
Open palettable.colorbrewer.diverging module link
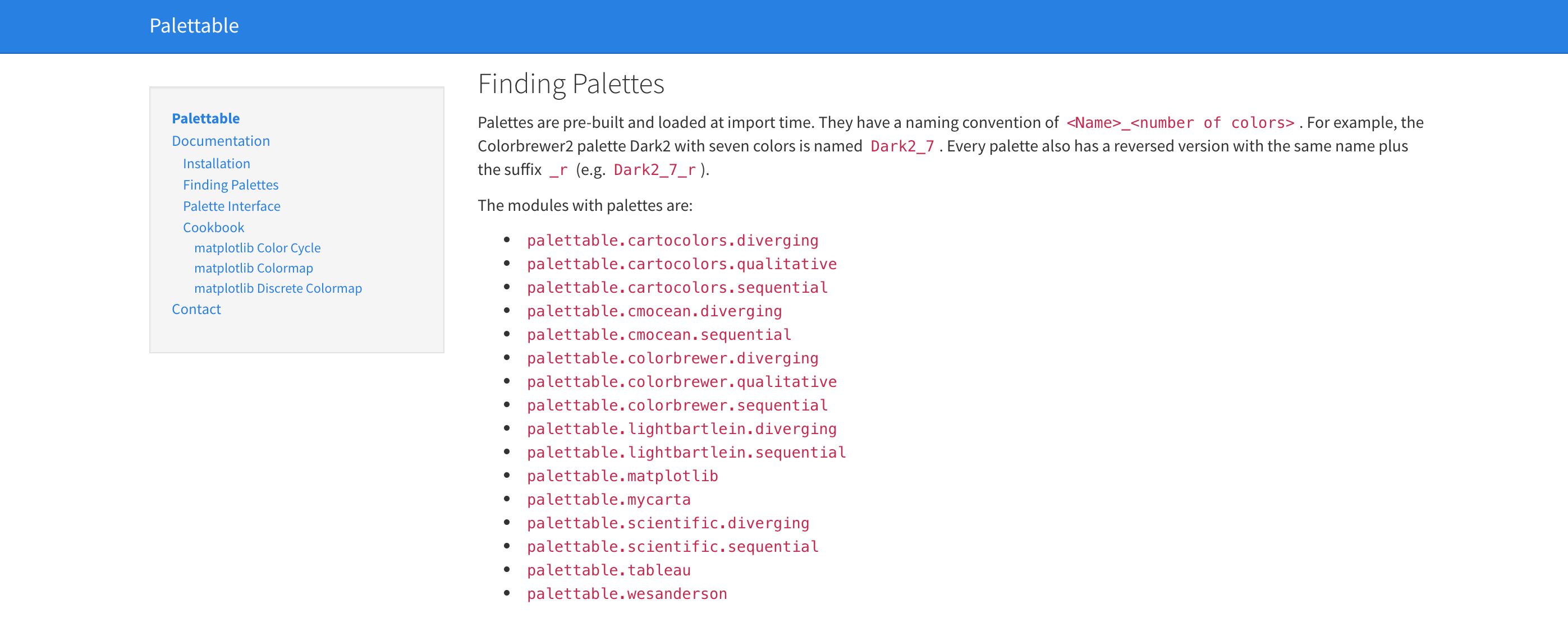(x=673, y=358)
